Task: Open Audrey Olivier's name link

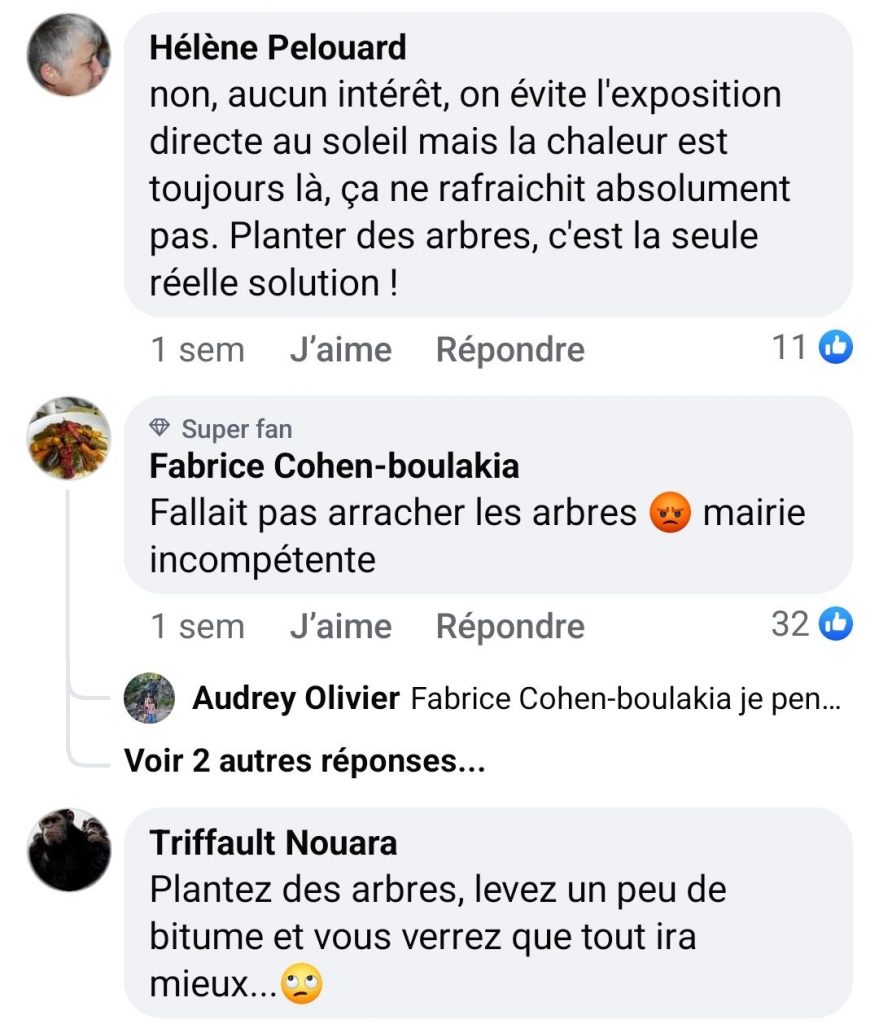Action: 296,699
